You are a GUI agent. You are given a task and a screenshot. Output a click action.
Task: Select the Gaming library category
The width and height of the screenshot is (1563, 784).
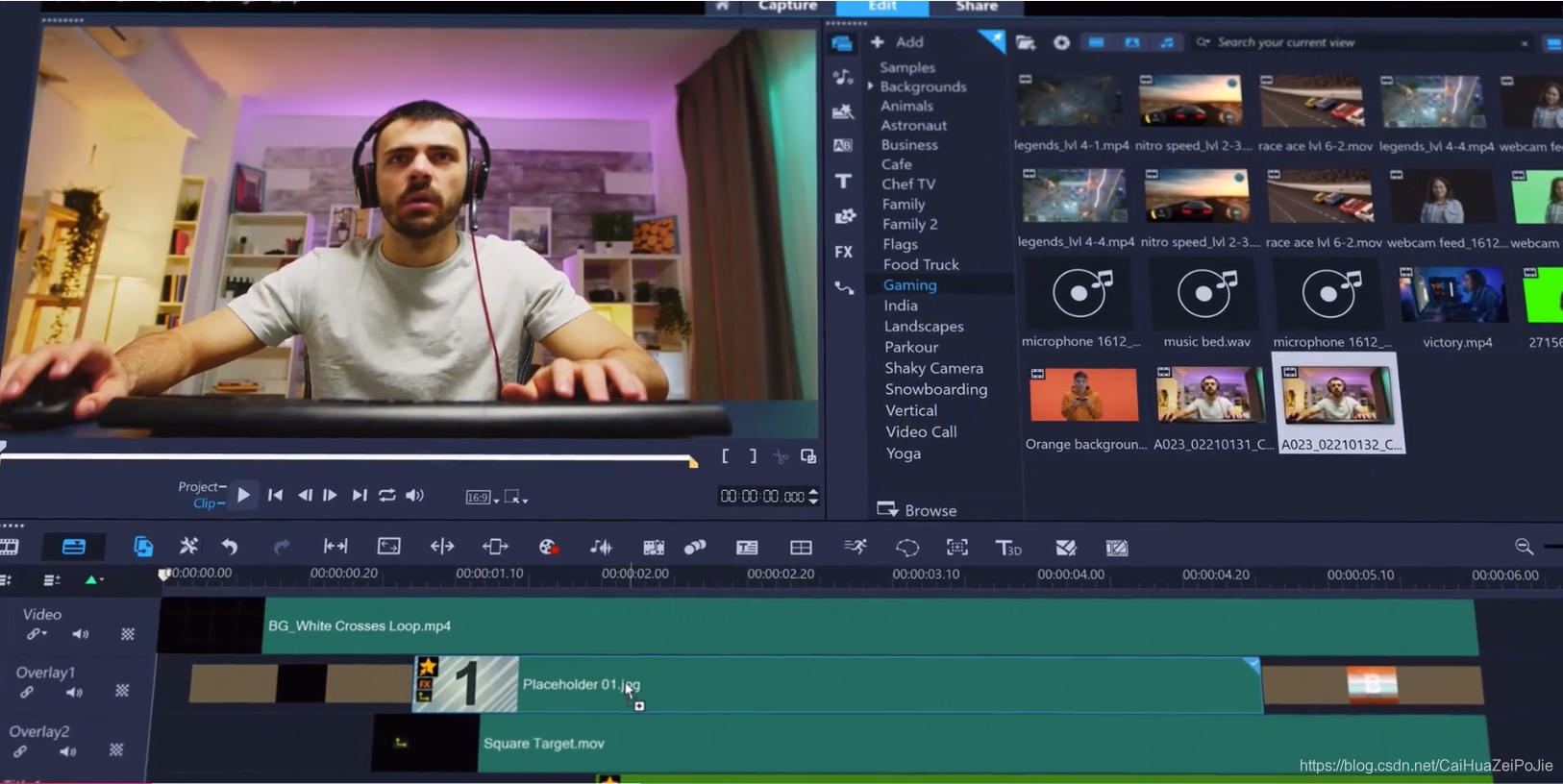coord(909,285)
